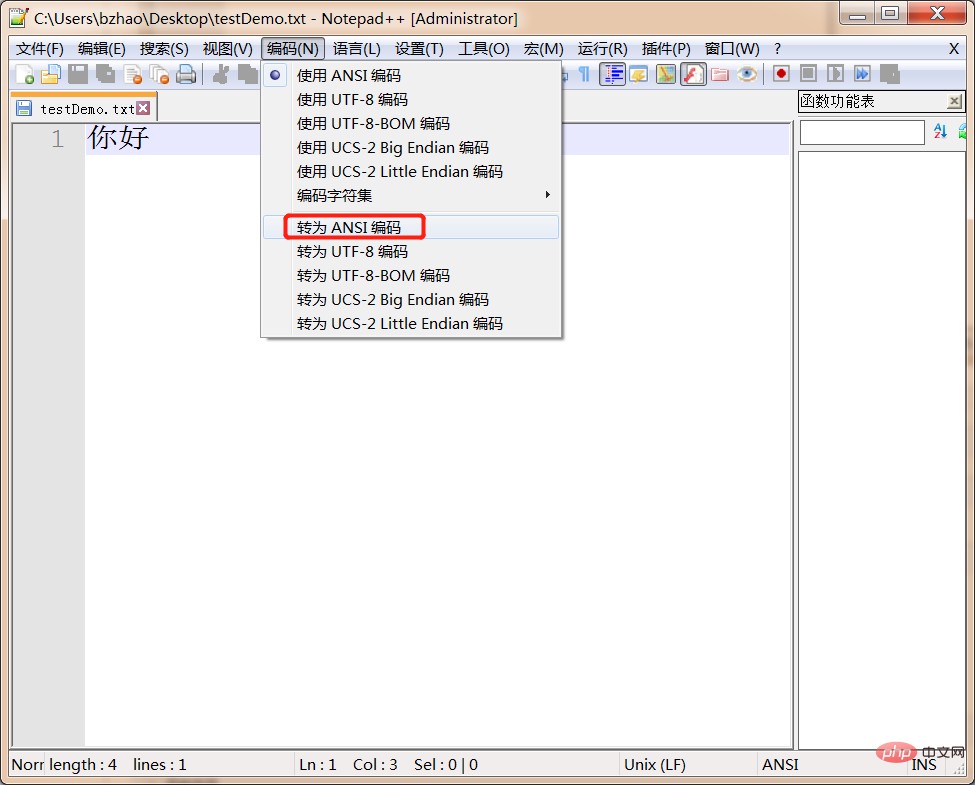975x785 pixels.
Task: Click the Save file floppy icon
Action: (78, 75)
